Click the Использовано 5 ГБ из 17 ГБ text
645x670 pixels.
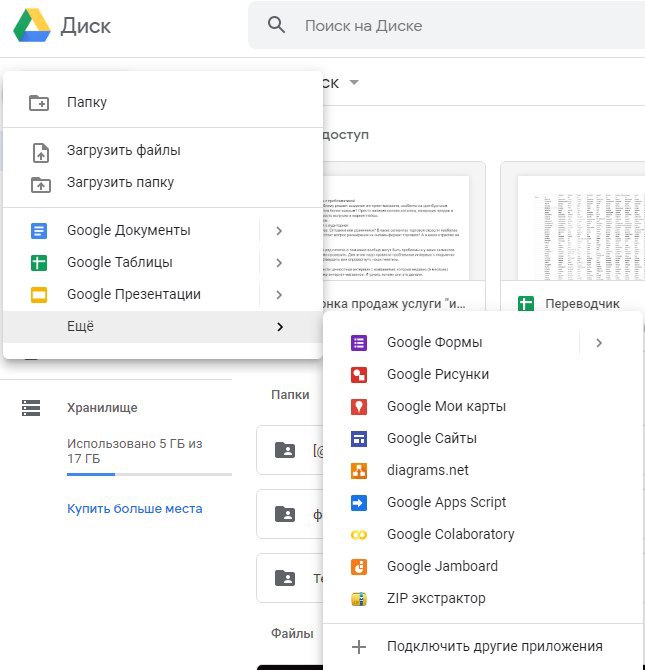(x=135, y=451)
